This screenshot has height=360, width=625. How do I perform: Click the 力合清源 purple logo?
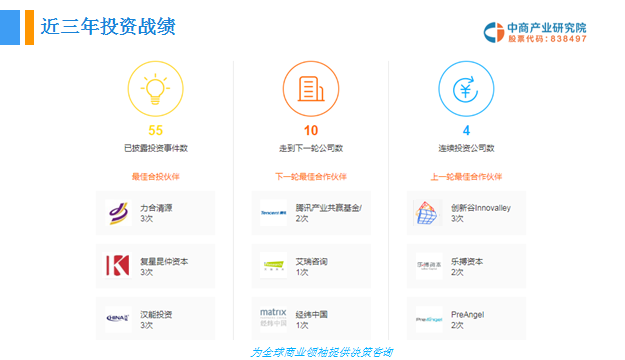(118, 213)
